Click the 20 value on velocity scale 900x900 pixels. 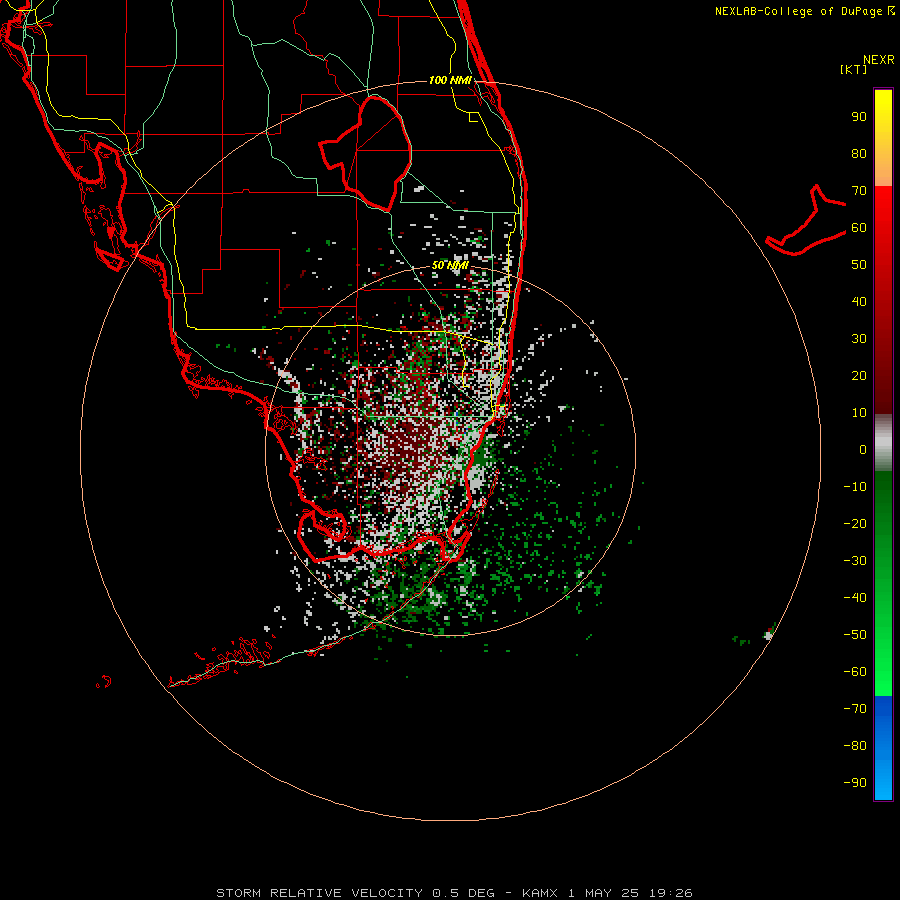click(x=859, y=375)
